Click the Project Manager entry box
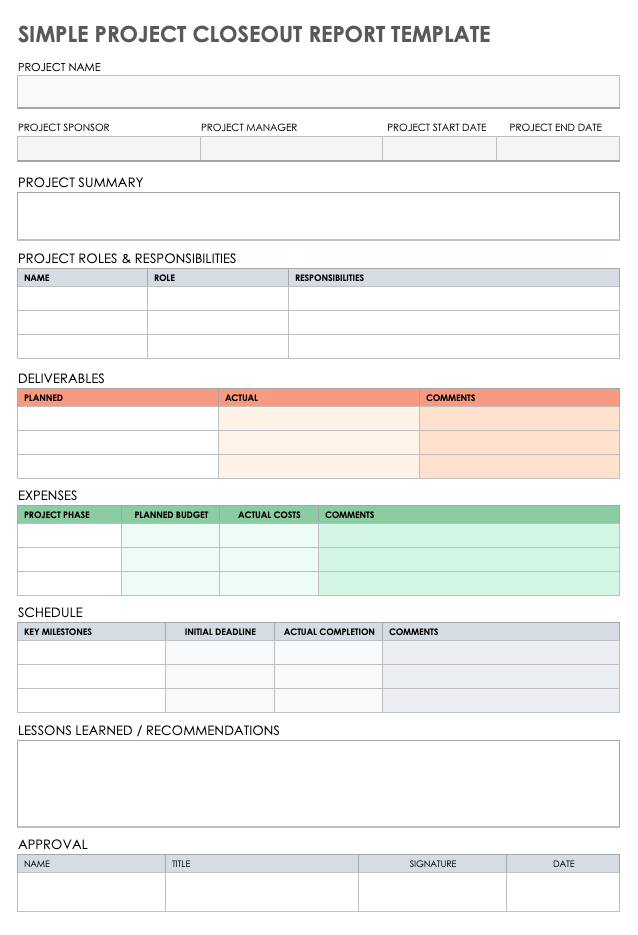 291,149
